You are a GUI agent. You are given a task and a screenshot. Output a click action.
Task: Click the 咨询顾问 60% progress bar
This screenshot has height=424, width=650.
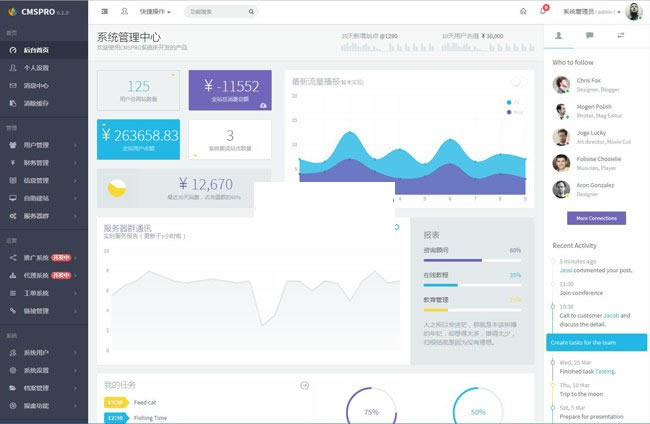pyautogui.click(x=472, y=260)
